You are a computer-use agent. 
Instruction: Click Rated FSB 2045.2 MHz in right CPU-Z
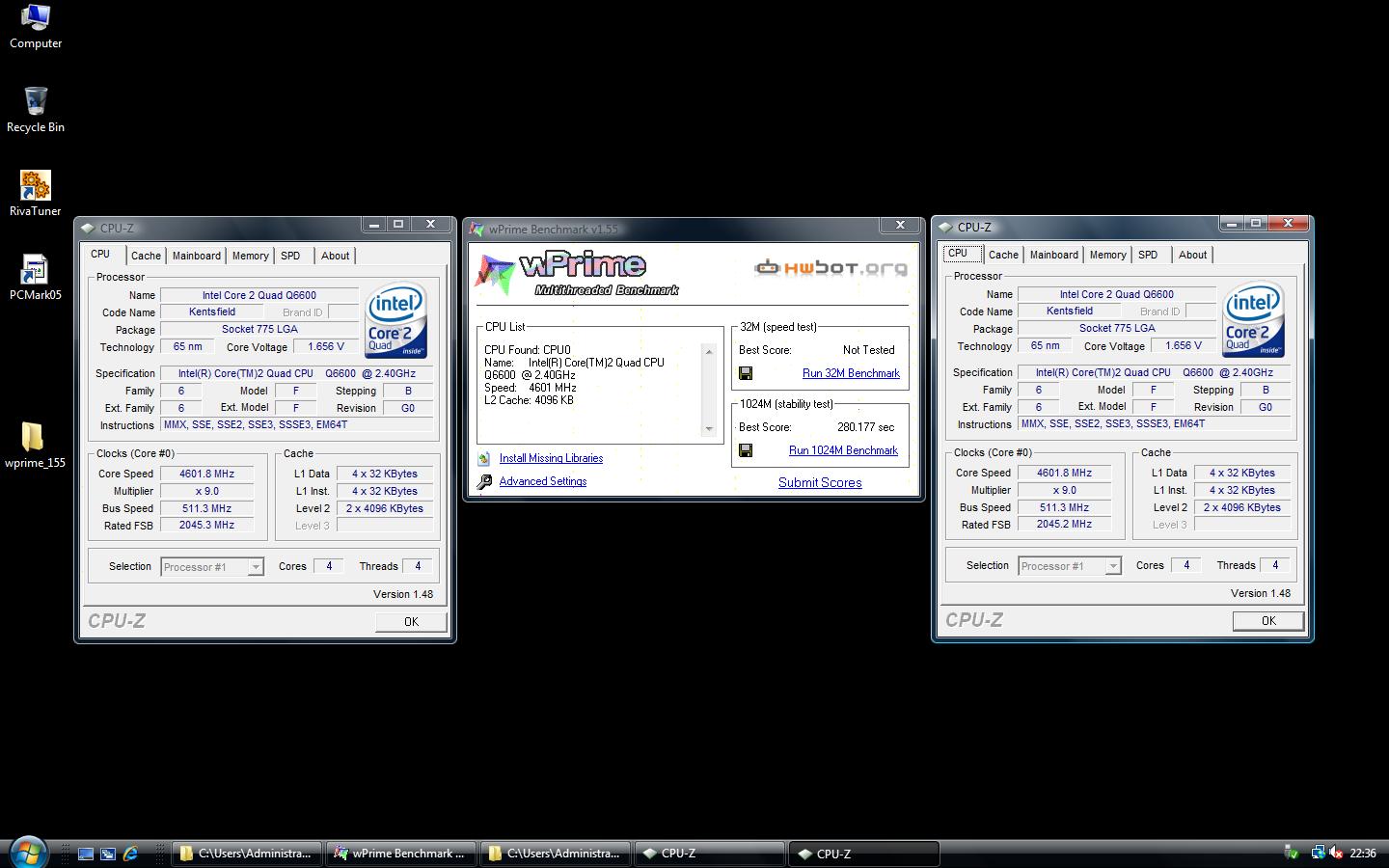click(1064, 525)
